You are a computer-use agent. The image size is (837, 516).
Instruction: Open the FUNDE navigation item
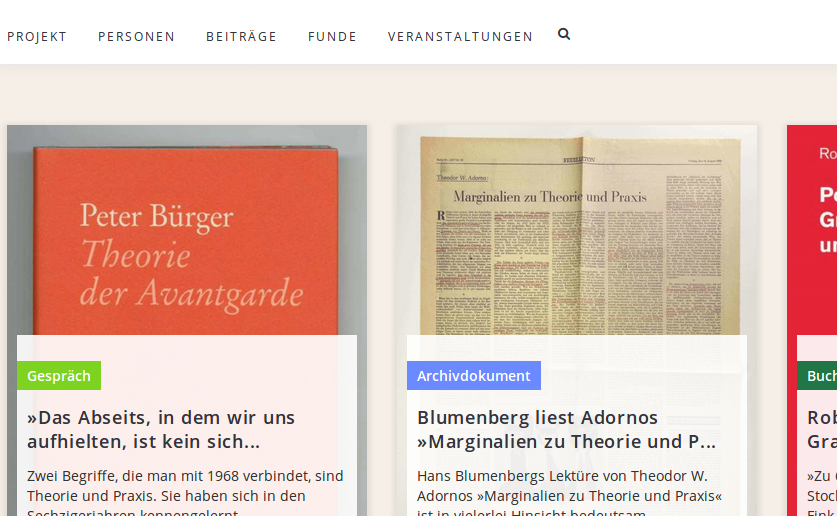point(333,37)
